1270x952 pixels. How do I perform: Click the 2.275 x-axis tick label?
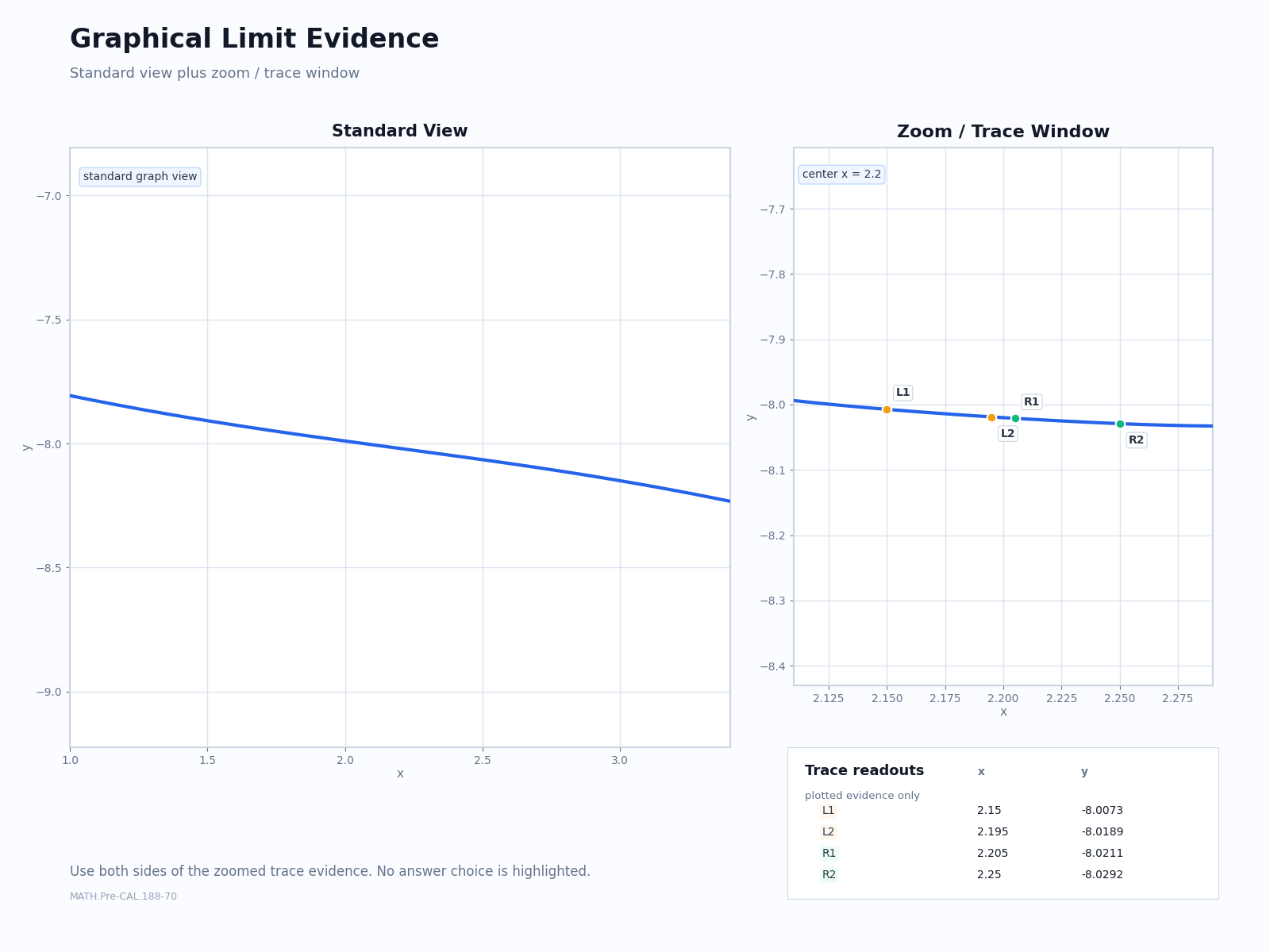1178,698
